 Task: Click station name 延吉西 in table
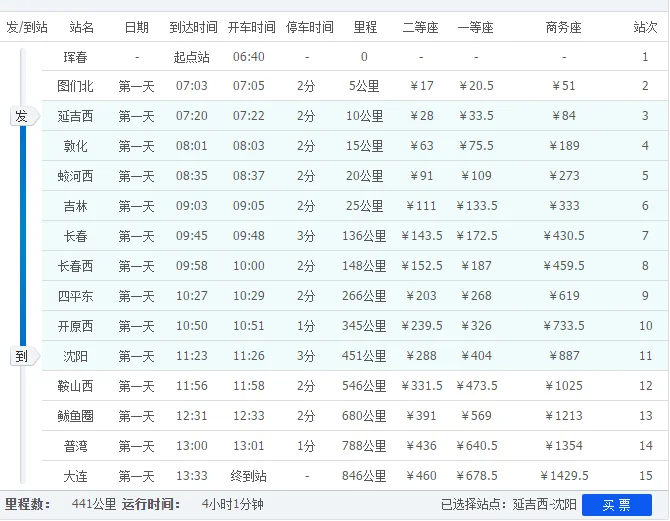[x=75, y=116]
